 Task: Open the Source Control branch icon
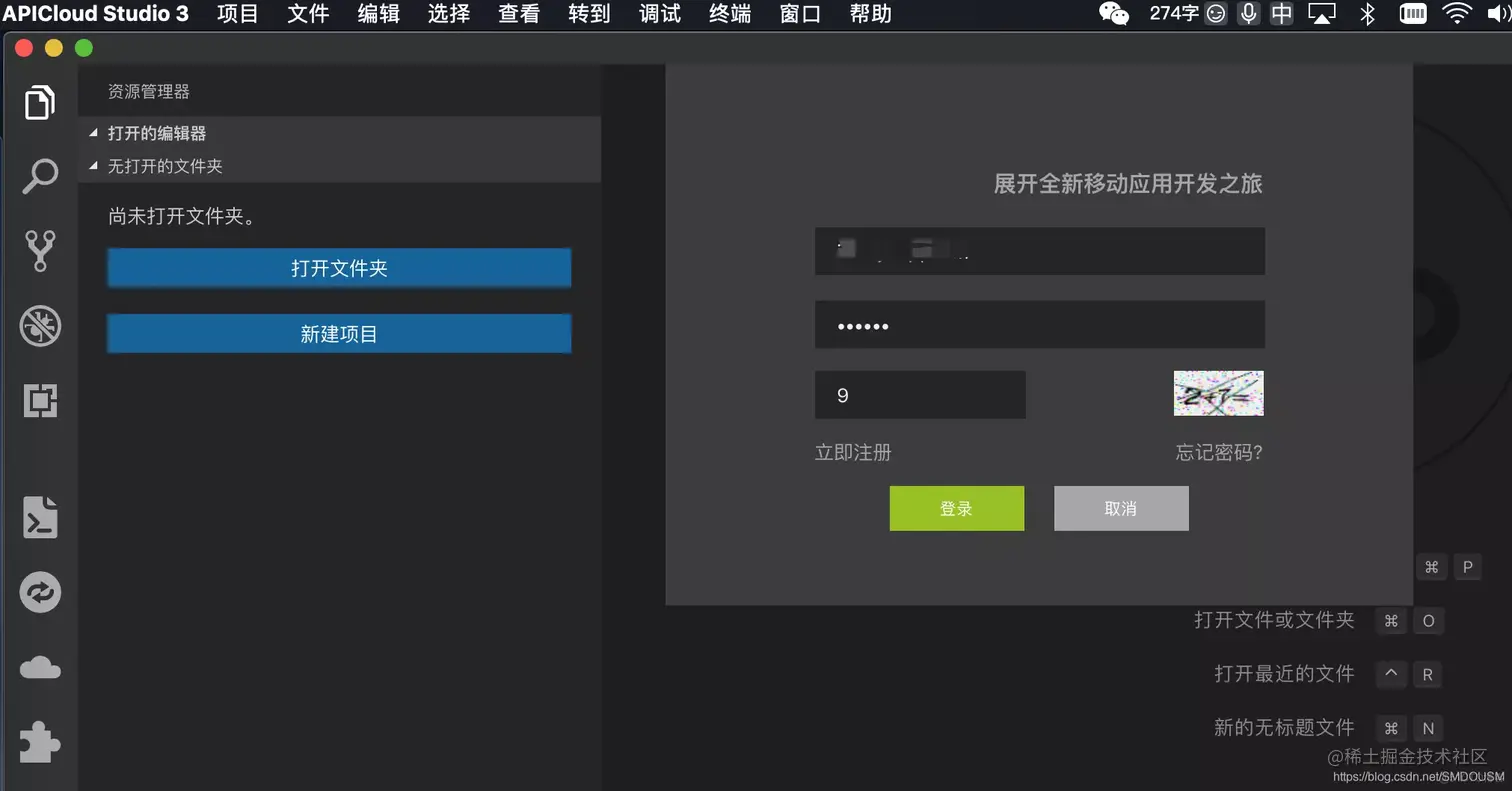[40, 251]
